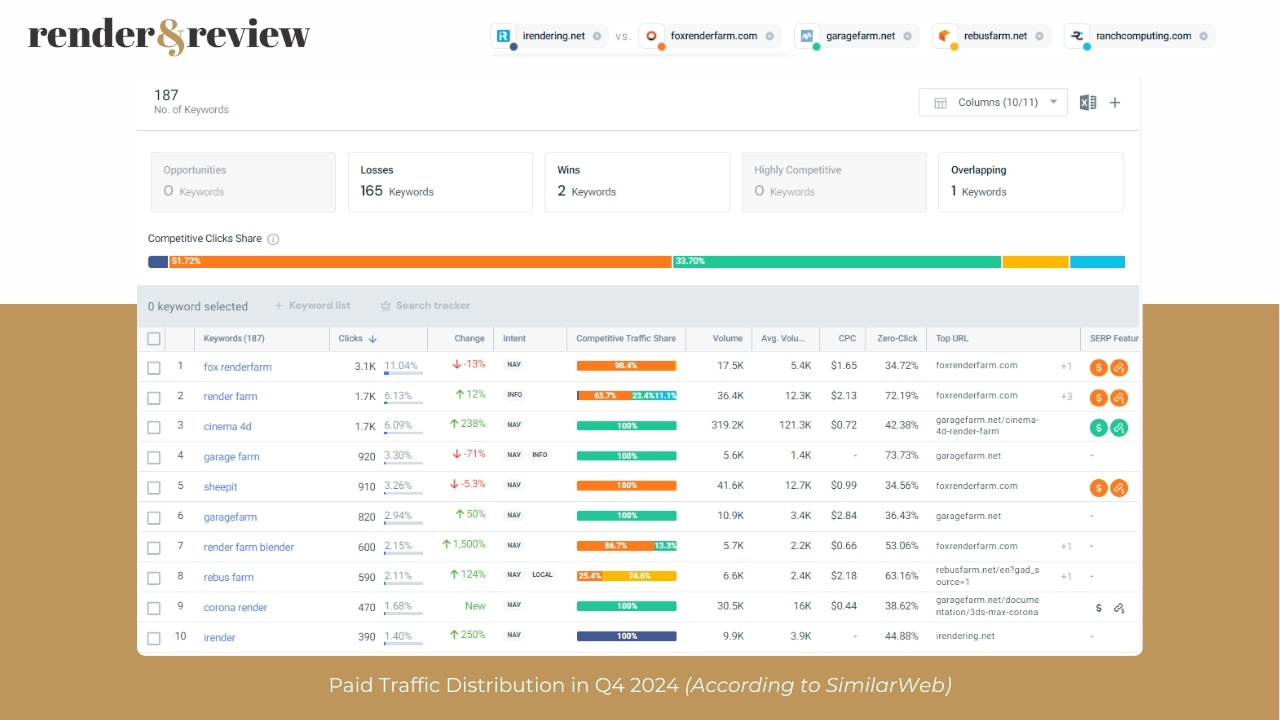Click the dollar icon in corona render row
Image resolution: width=1280 pixels, height=720 pixels.
1099,607
